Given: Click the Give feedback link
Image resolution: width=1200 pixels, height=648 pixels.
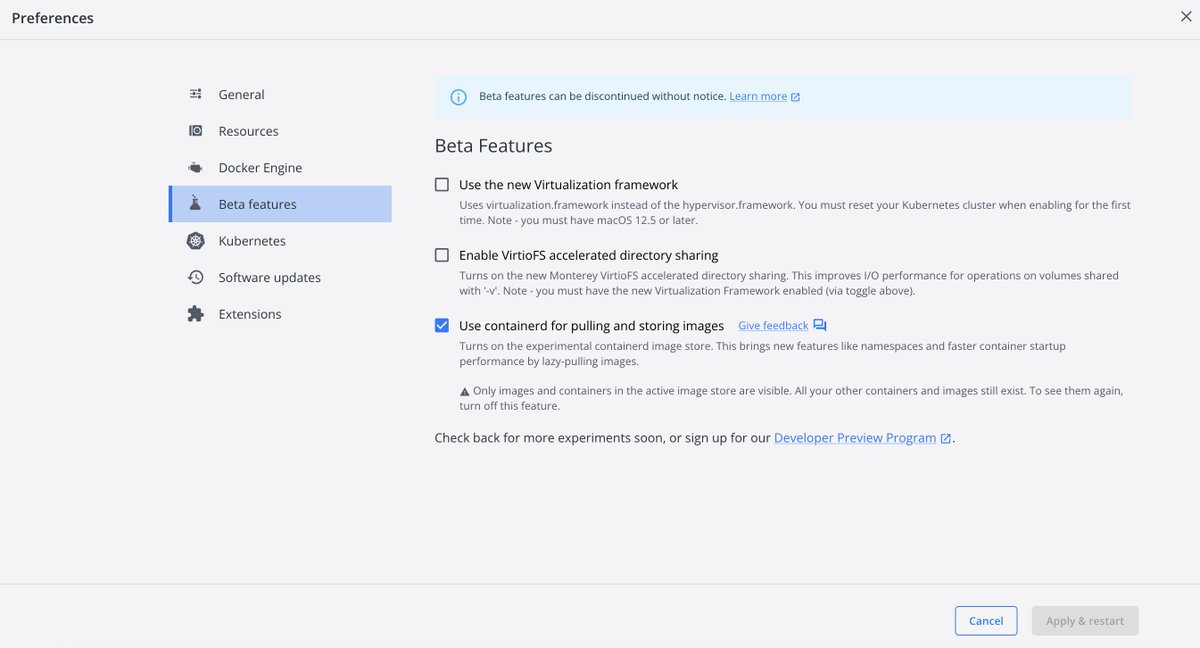Looking at the screenshot, I should (x=773, y=326).
